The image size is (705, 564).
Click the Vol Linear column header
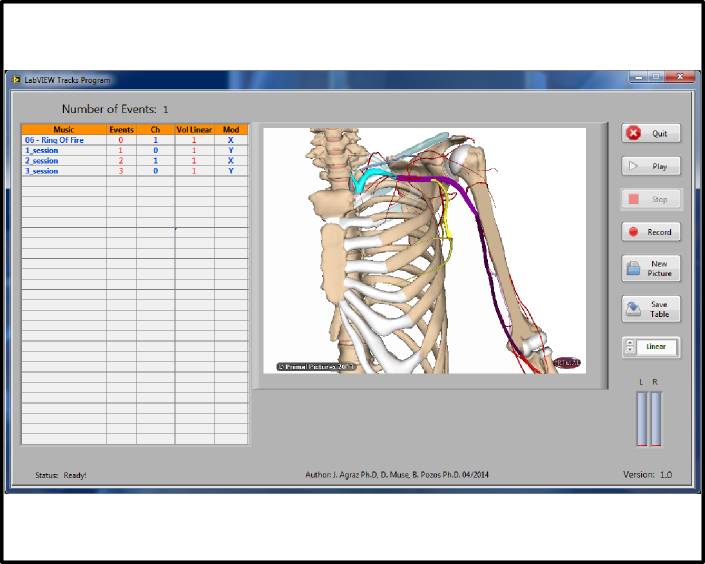[194, 130]
